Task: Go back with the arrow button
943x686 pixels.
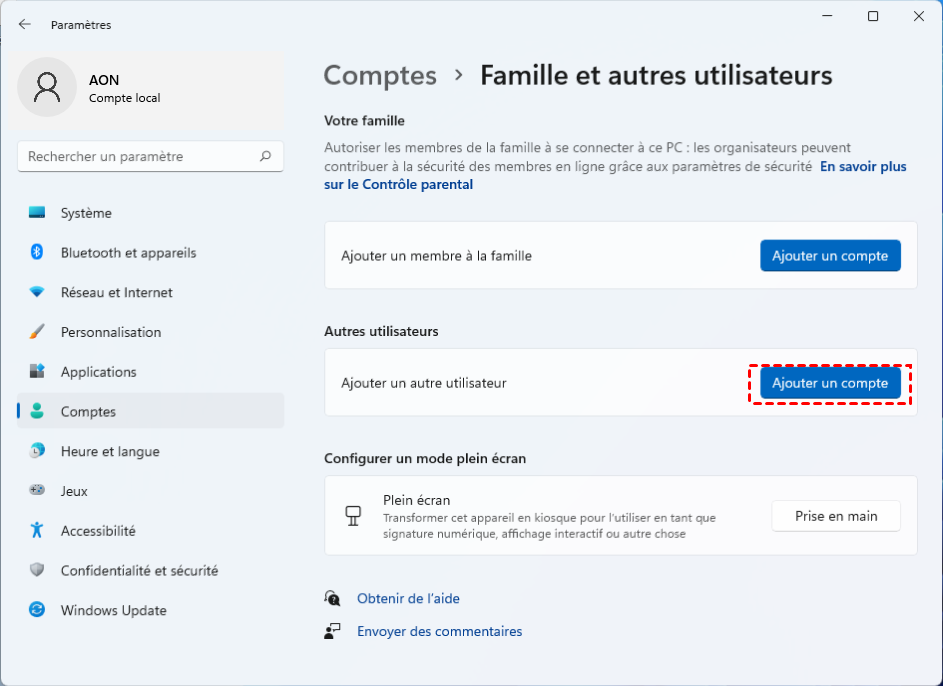Action: click(x=24, y=24)
